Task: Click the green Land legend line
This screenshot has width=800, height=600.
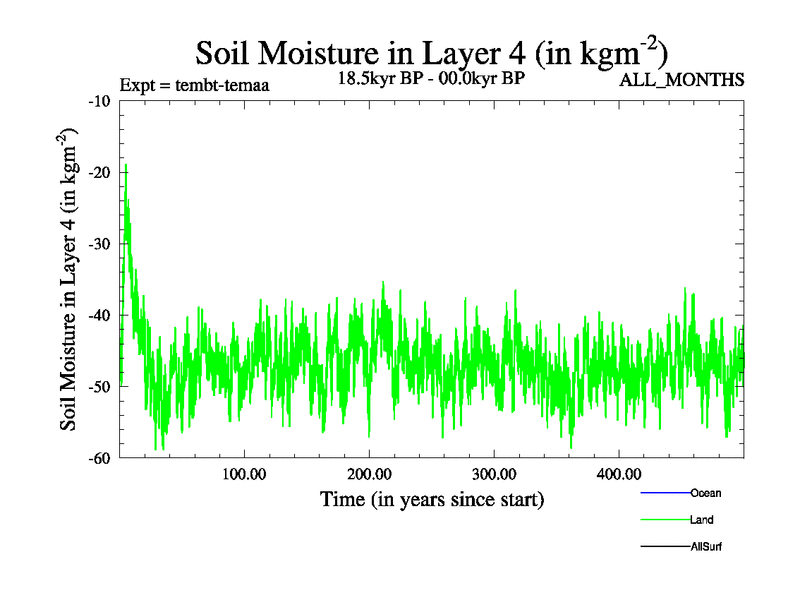Action: tap(664, 520)
